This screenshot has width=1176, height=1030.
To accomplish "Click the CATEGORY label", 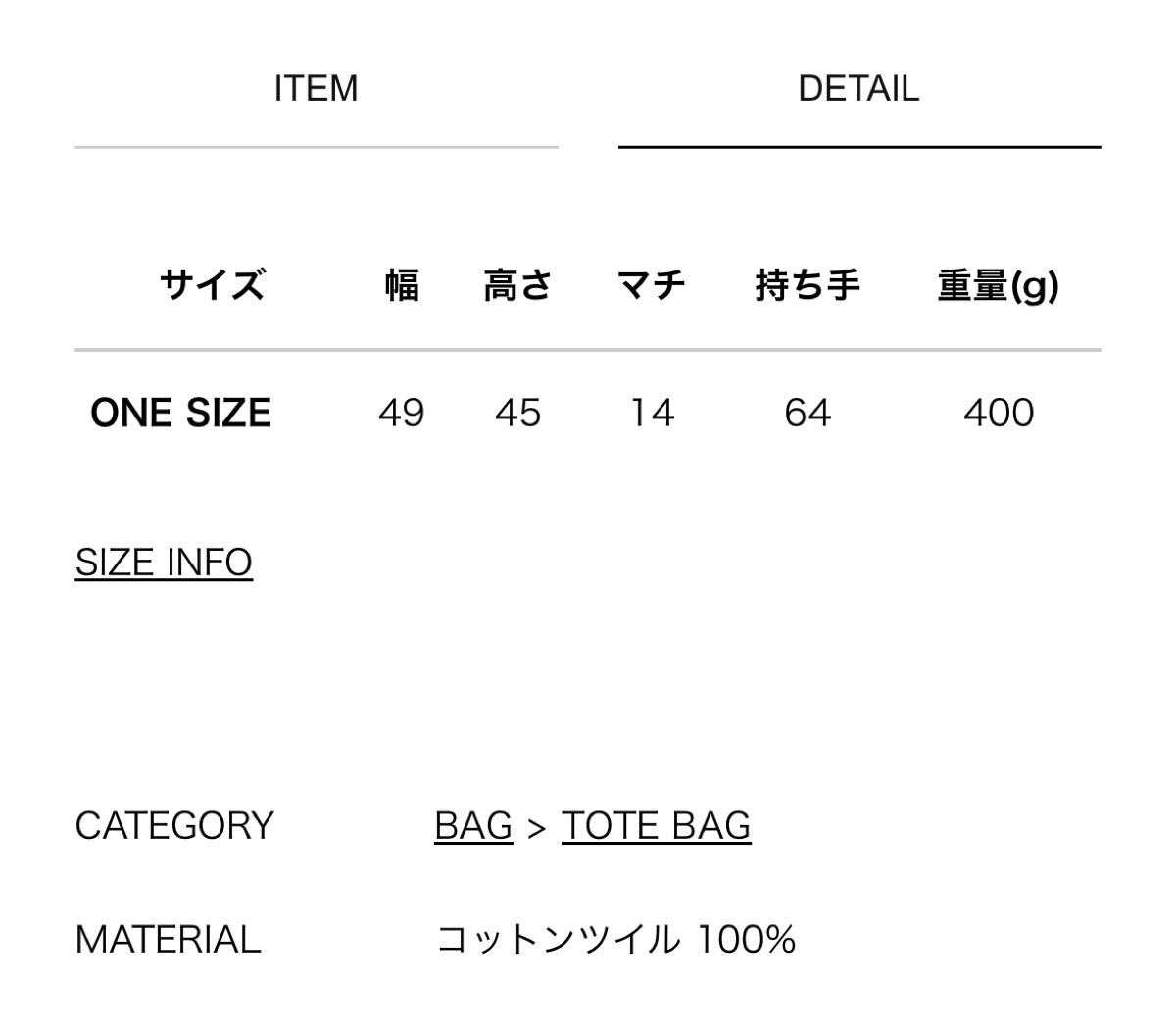I will point(174,826).
